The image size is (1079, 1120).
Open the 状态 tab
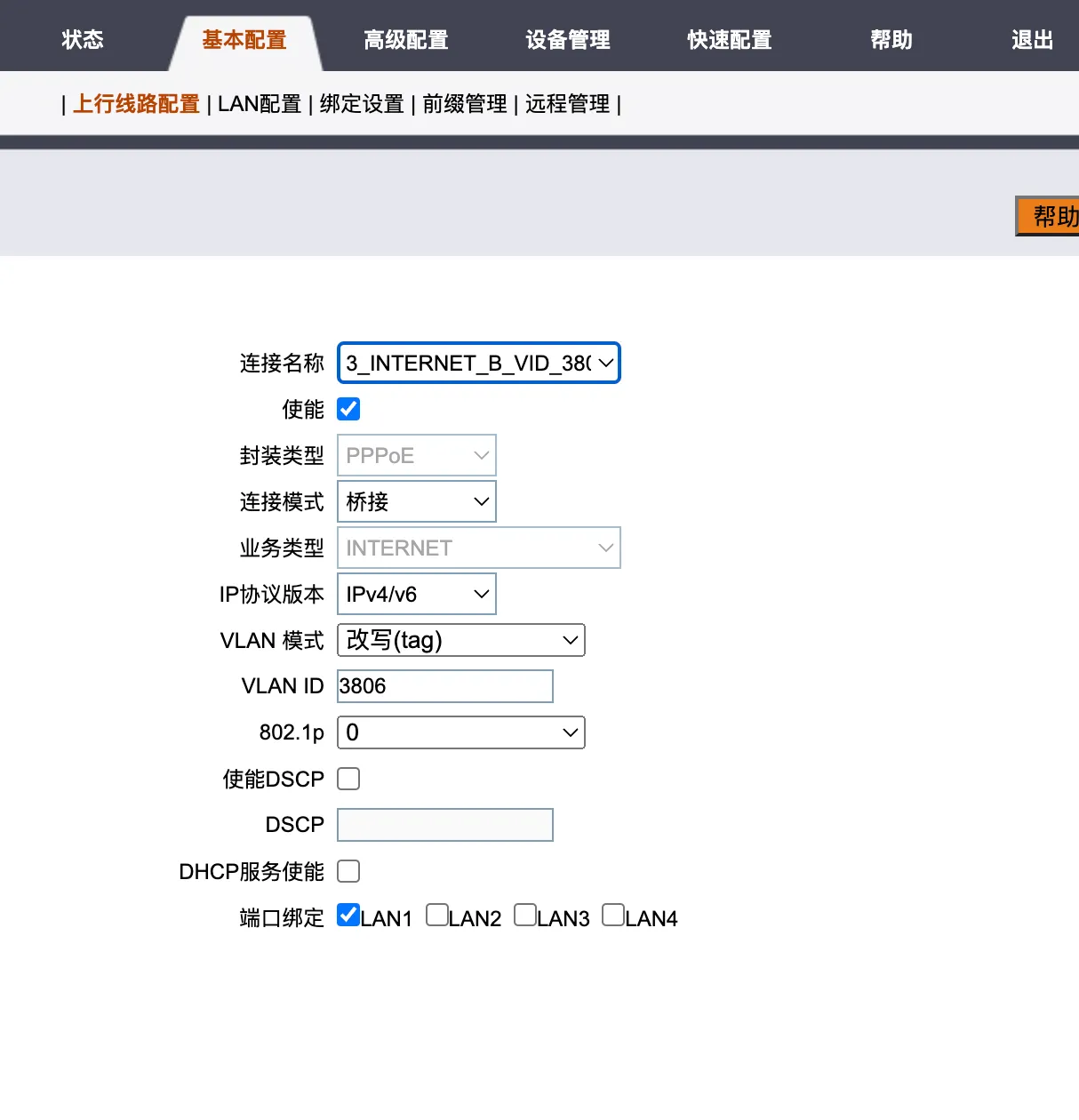[x=83, y=40]
